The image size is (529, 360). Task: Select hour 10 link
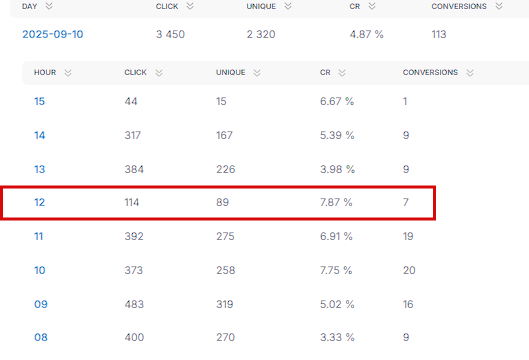pos(40,270)
